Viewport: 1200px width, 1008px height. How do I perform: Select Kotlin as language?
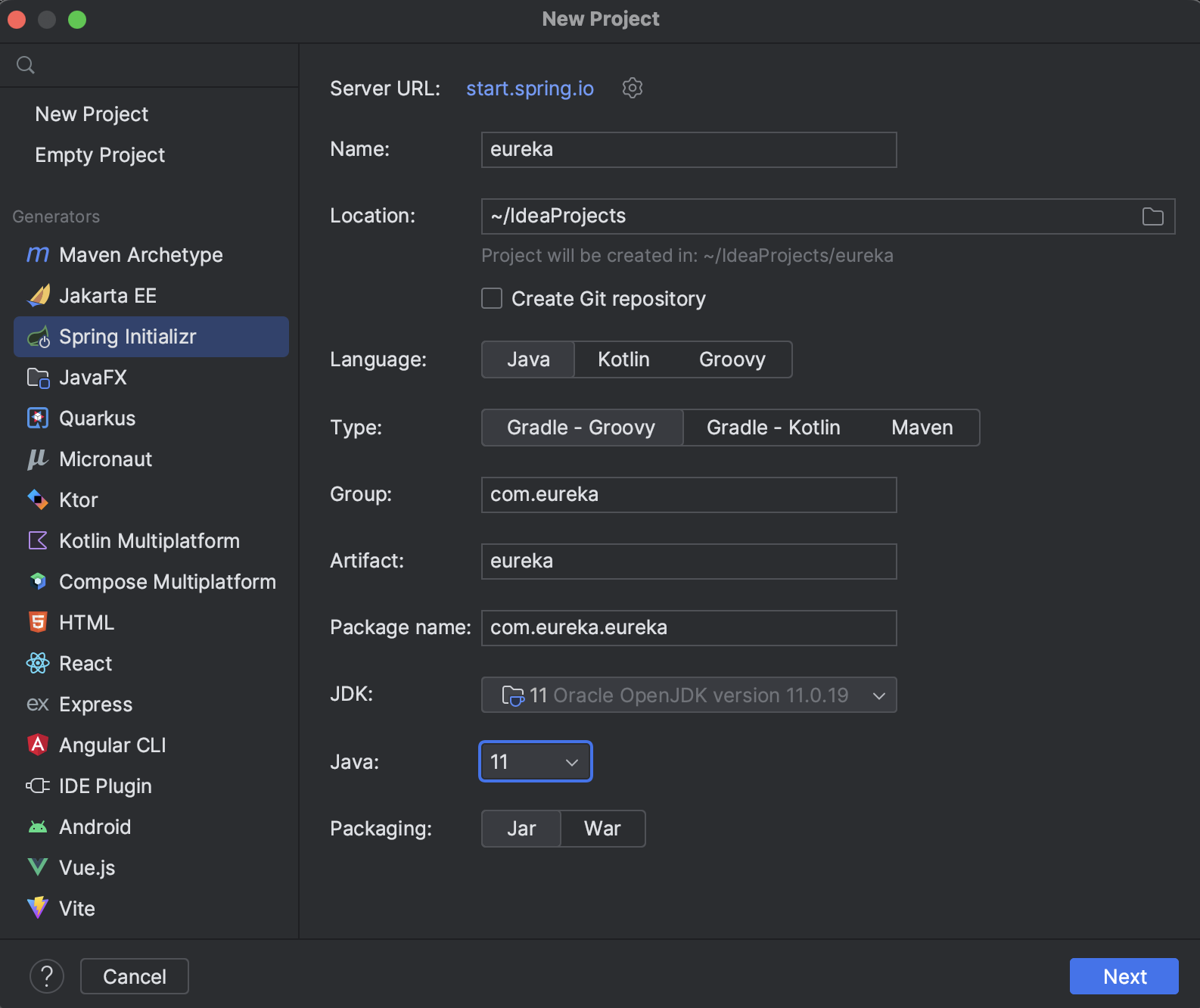(623, 359)
